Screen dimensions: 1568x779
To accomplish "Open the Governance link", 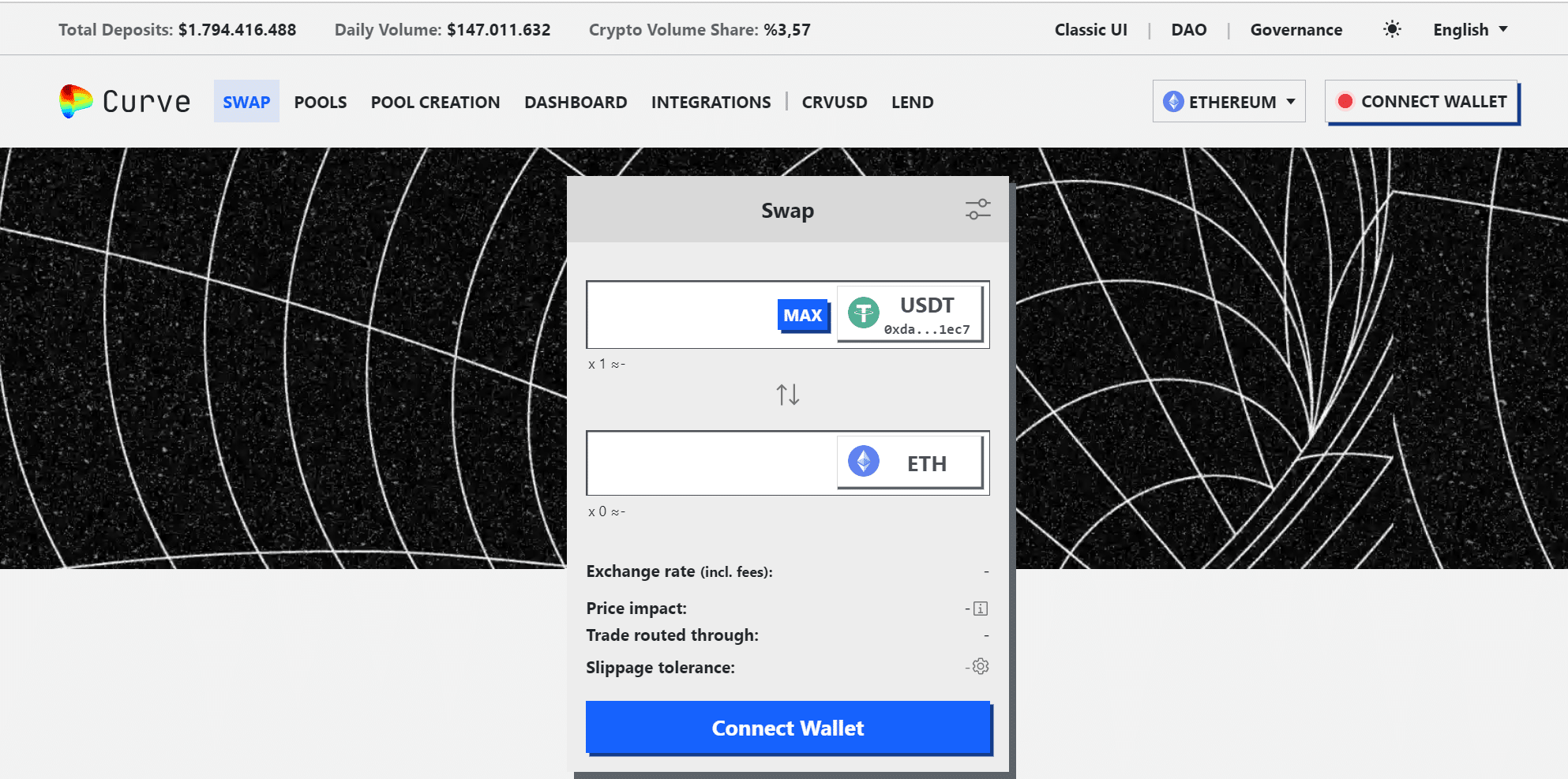I will (x=1296, y=30).
